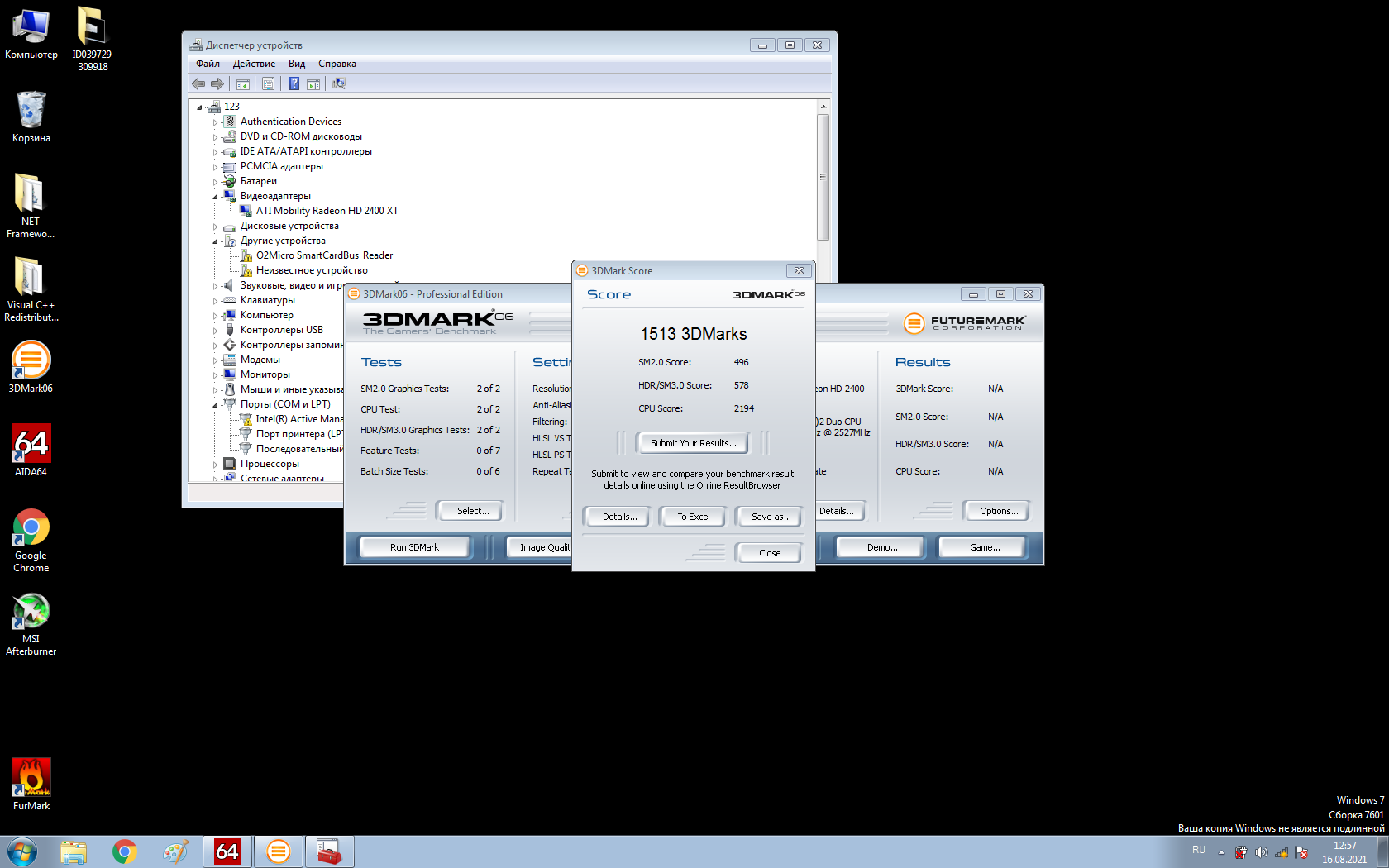Viewport: 1389px width, 868px height.
Task: Open Paint palette icon in the taskbar
Action: pyautogui.click(x=176, y=851)
